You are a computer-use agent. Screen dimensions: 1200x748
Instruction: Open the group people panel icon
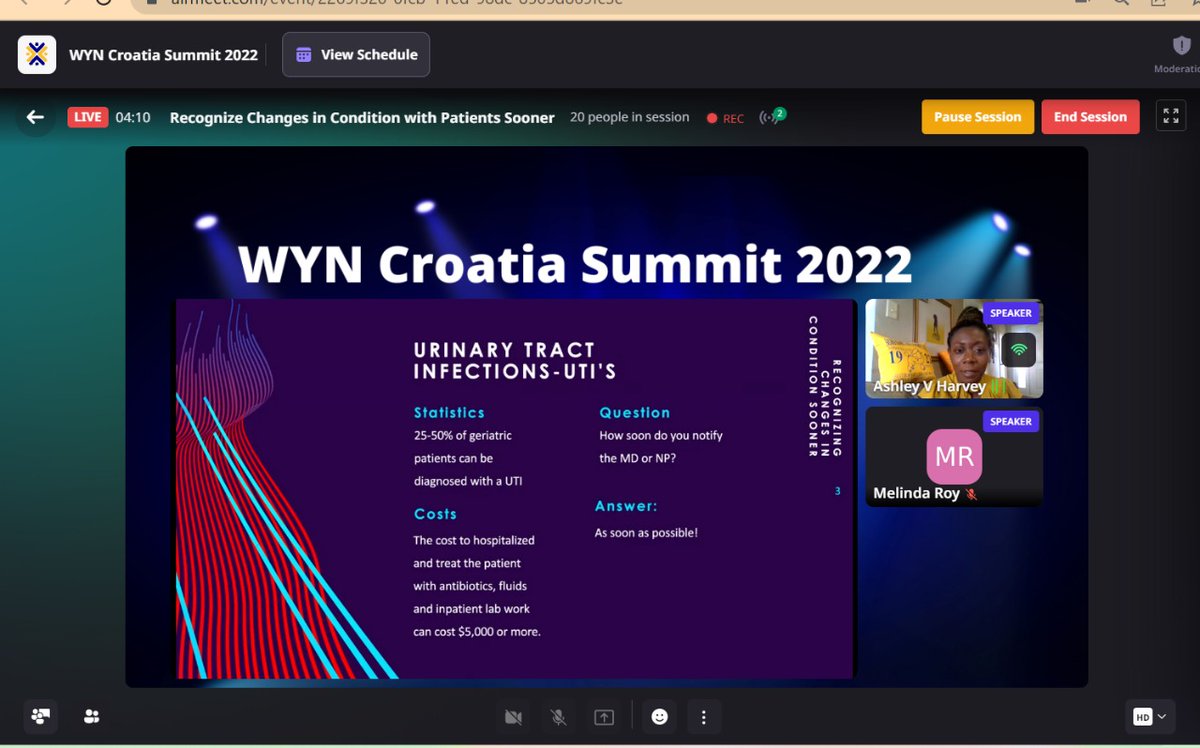click(41, 716)
